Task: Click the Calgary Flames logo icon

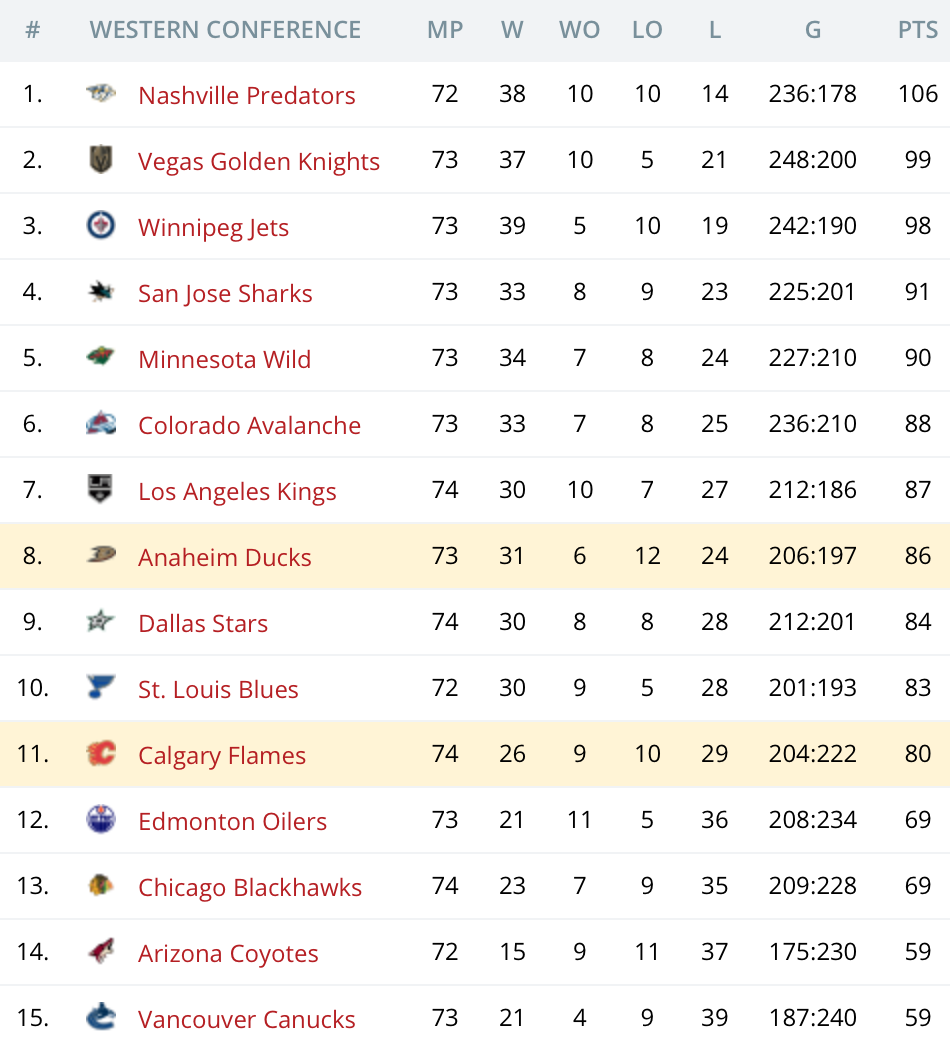Action: 101,754
